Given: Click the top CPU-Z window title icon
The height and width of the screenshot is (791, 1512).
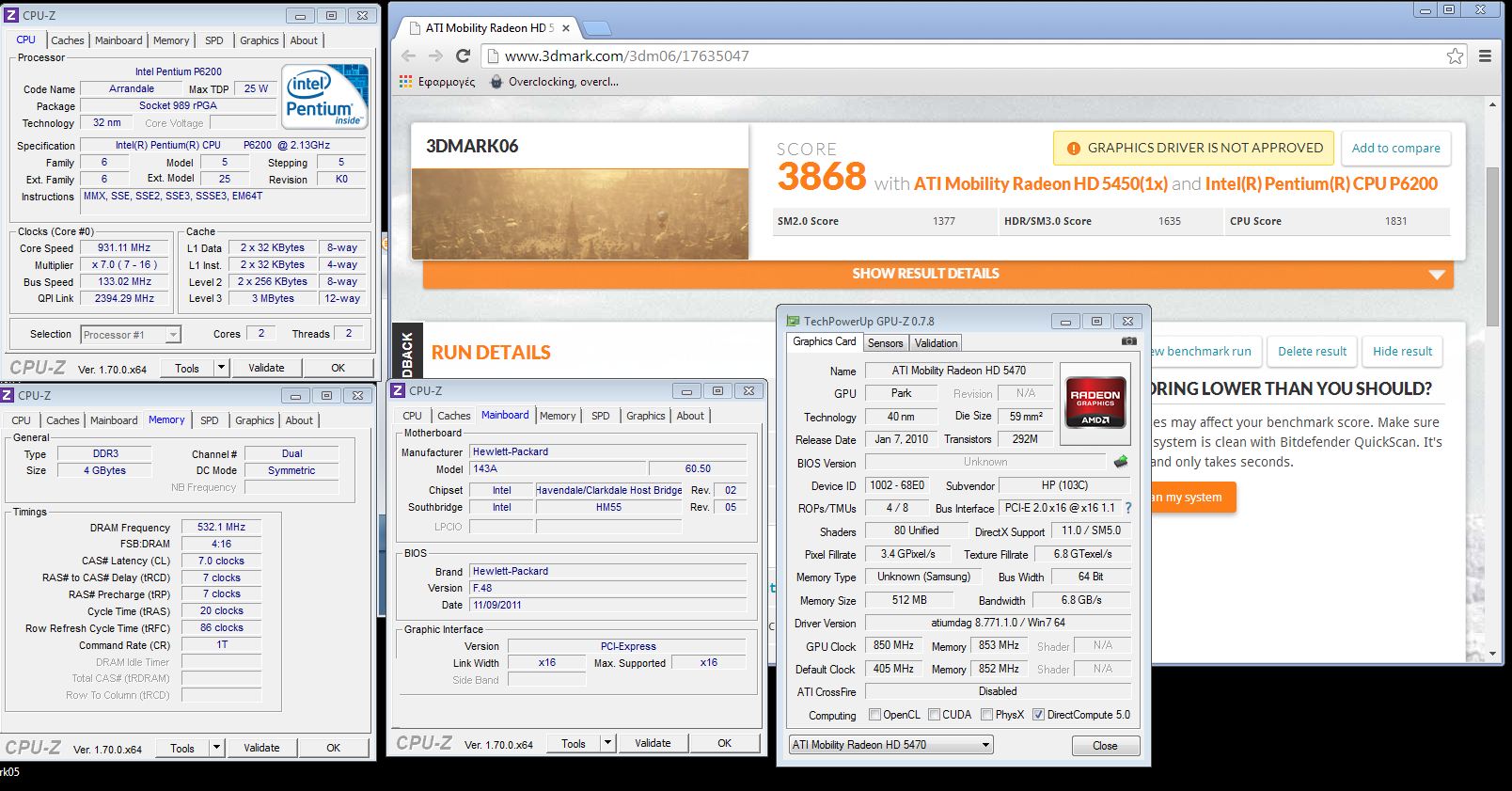Looking at the screenshot, I should point(11,15).
